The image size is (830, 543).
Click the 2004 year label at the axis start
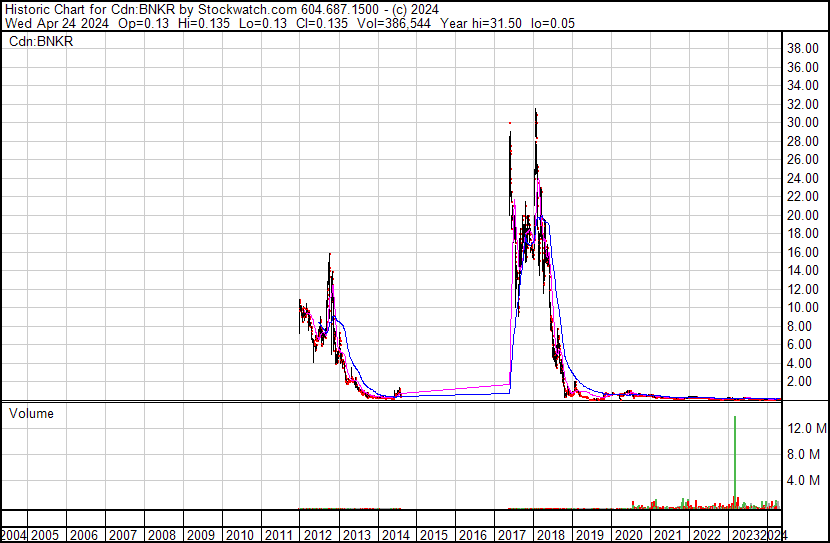click(x=14, y=535)
